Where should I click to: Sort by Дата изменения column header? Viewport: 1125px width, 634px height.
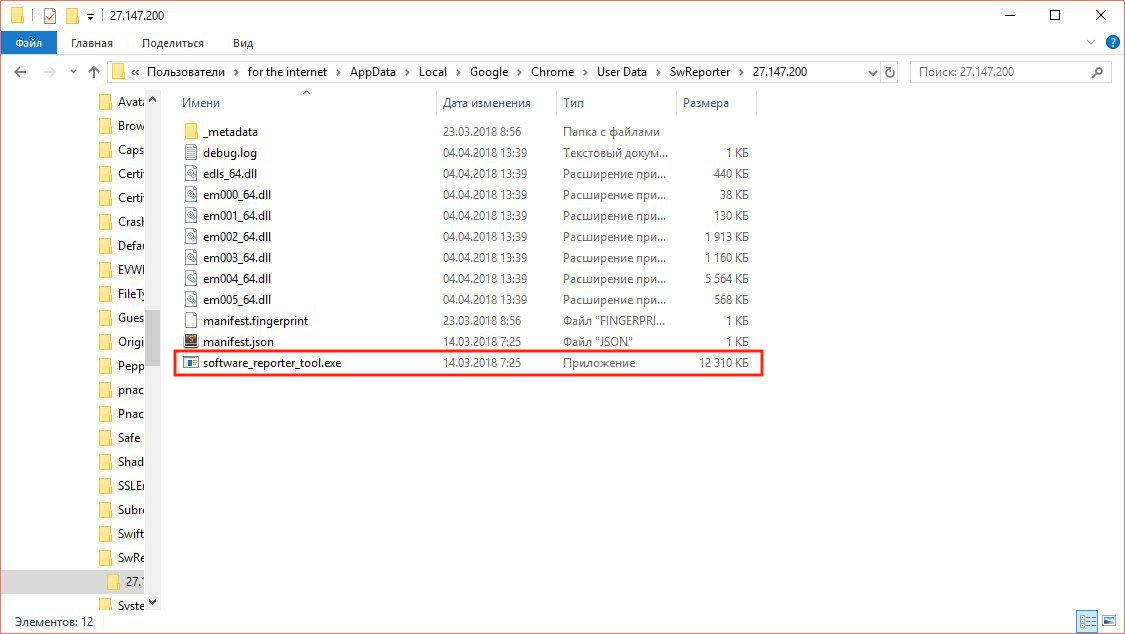pos(486,103)
